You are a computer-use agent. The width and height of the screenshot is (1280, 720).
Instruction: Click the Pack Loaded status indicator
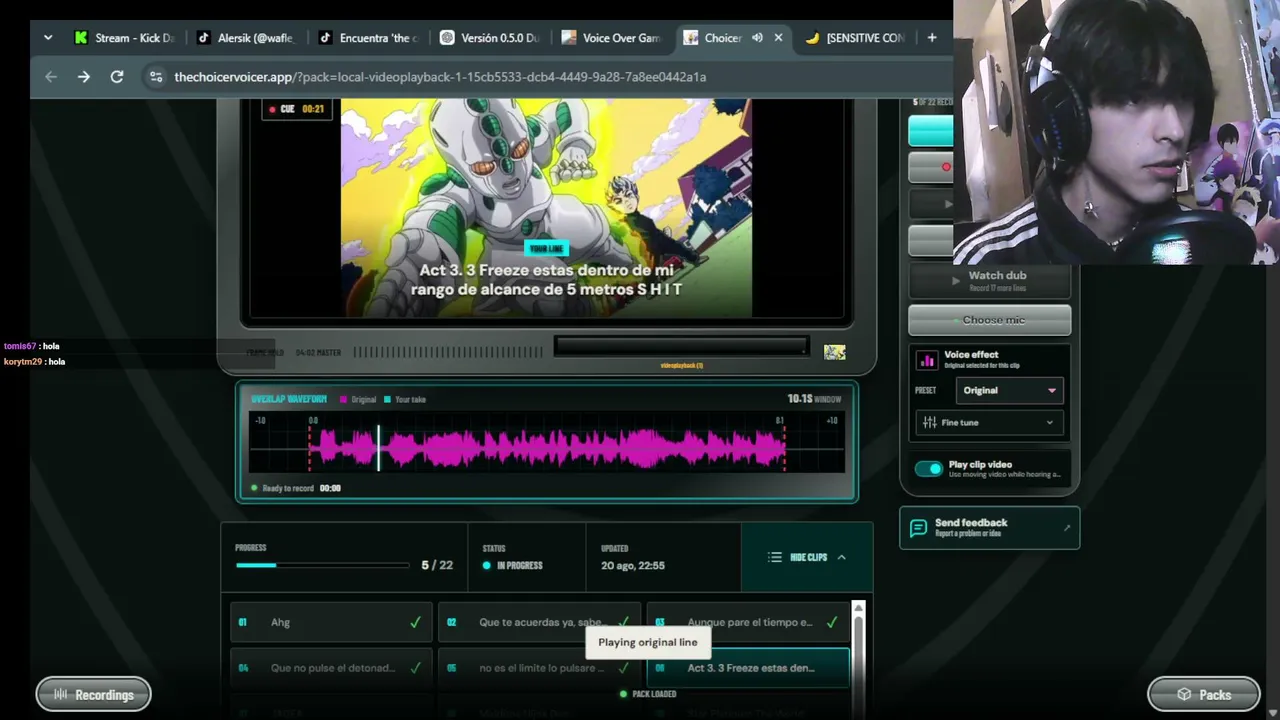[x=648, y=694]
